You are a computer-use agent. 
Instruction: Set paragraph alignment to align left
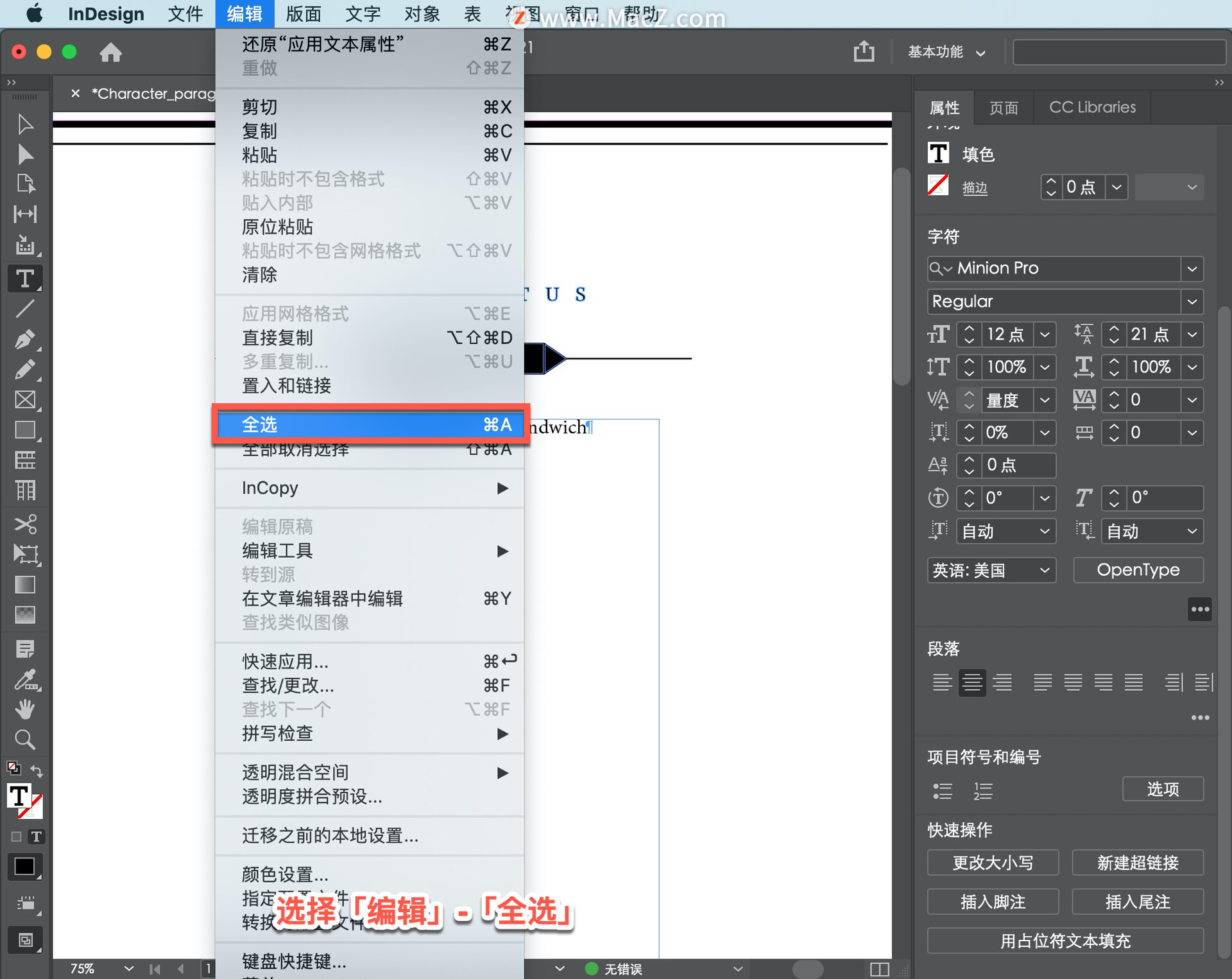click(942, 682)
